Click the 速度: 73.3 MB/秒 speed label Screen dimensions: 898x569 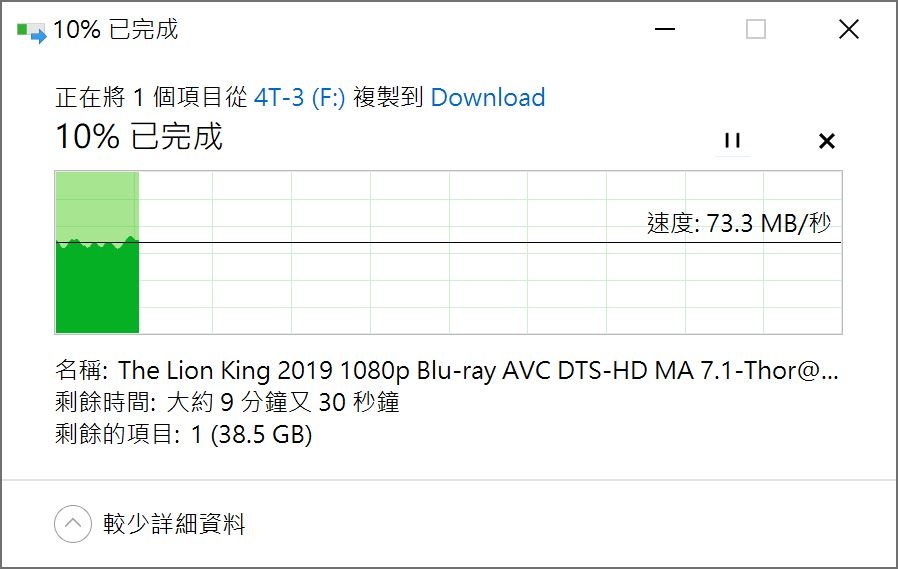[x=738, y=223]
